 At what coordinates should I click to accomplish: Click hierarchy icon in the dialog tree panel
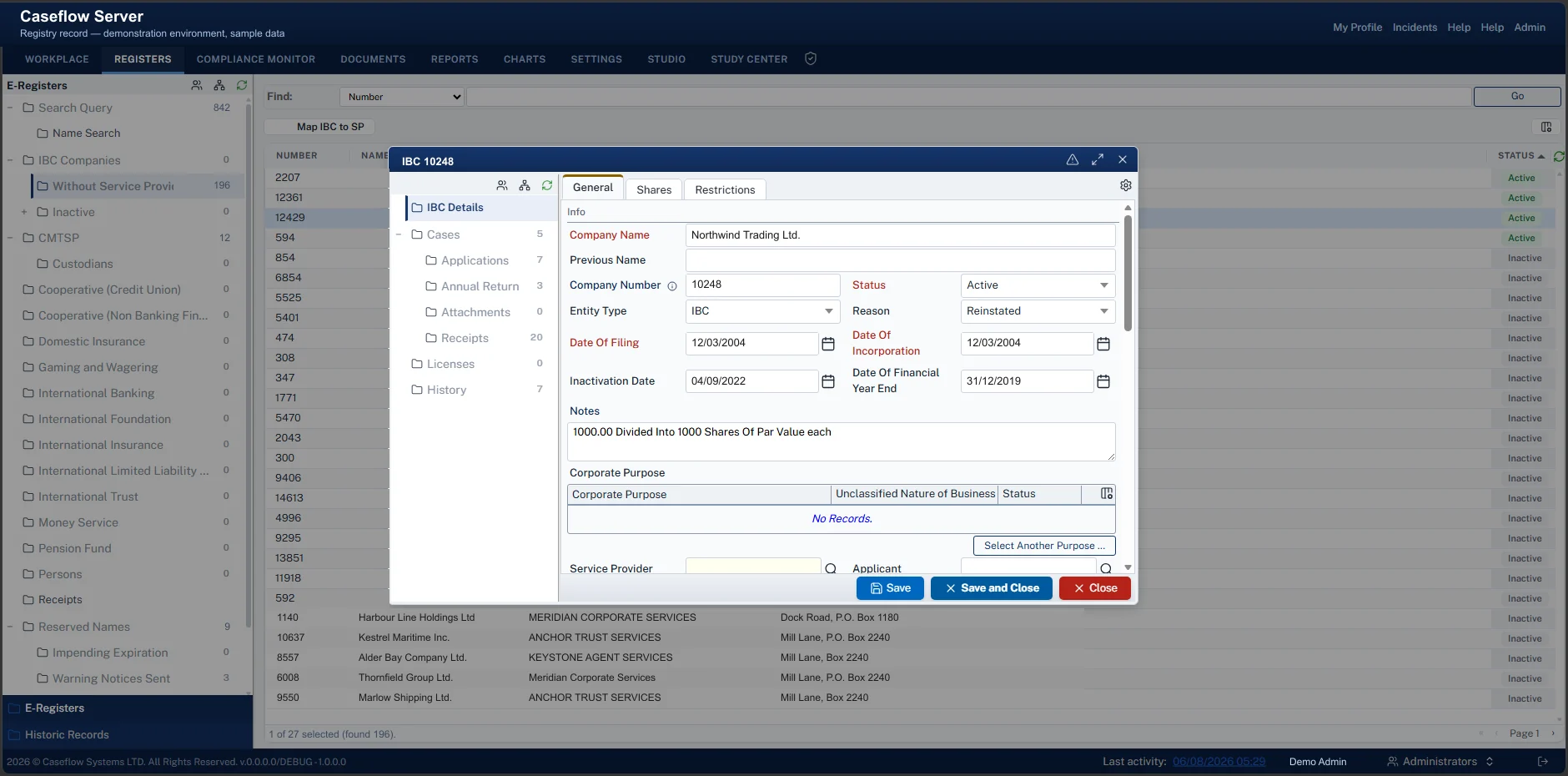tap(525, 185)
